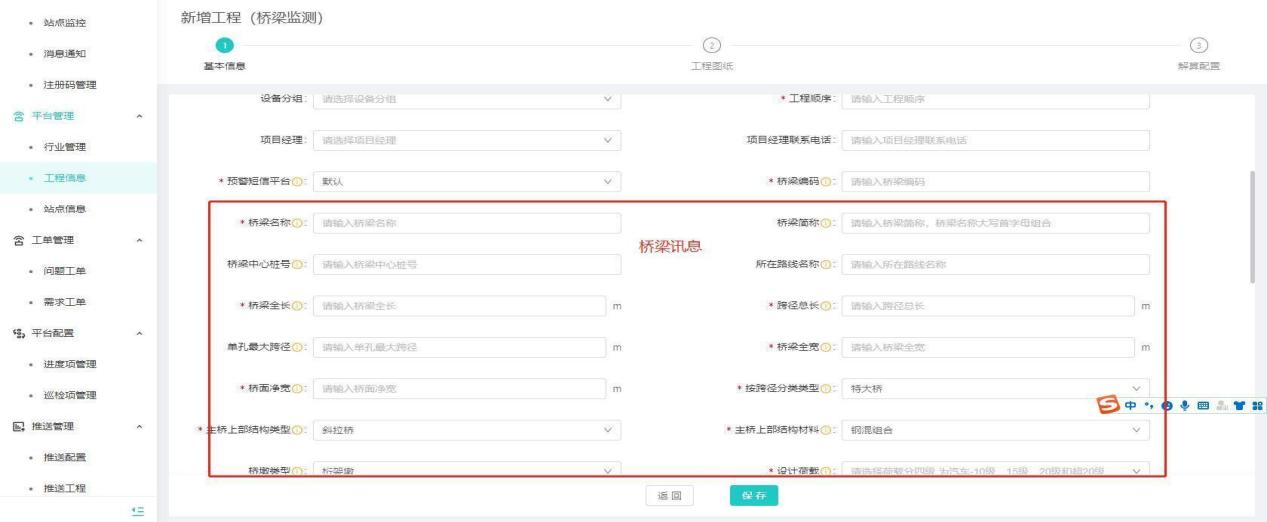Click the info icon beside 桥梁名称
Viewport: 1267px width, 522px height.
click(296, 223)
